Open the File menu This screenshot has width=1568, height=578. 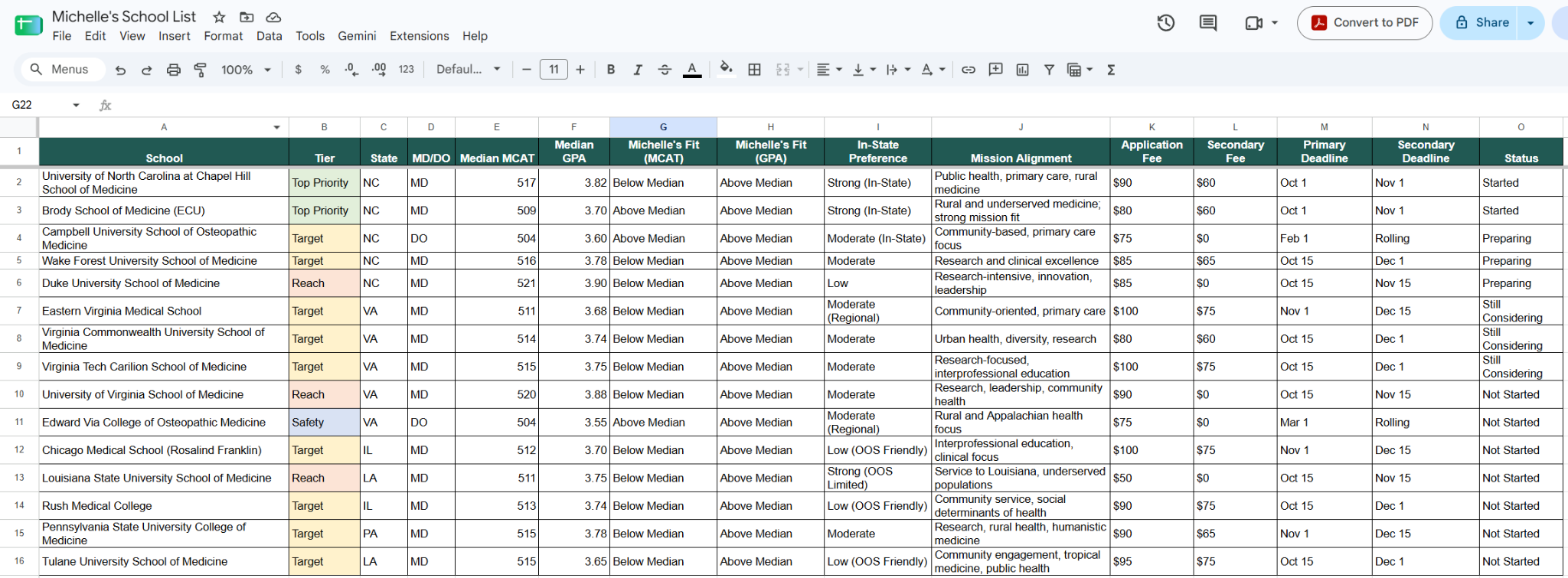62,36
